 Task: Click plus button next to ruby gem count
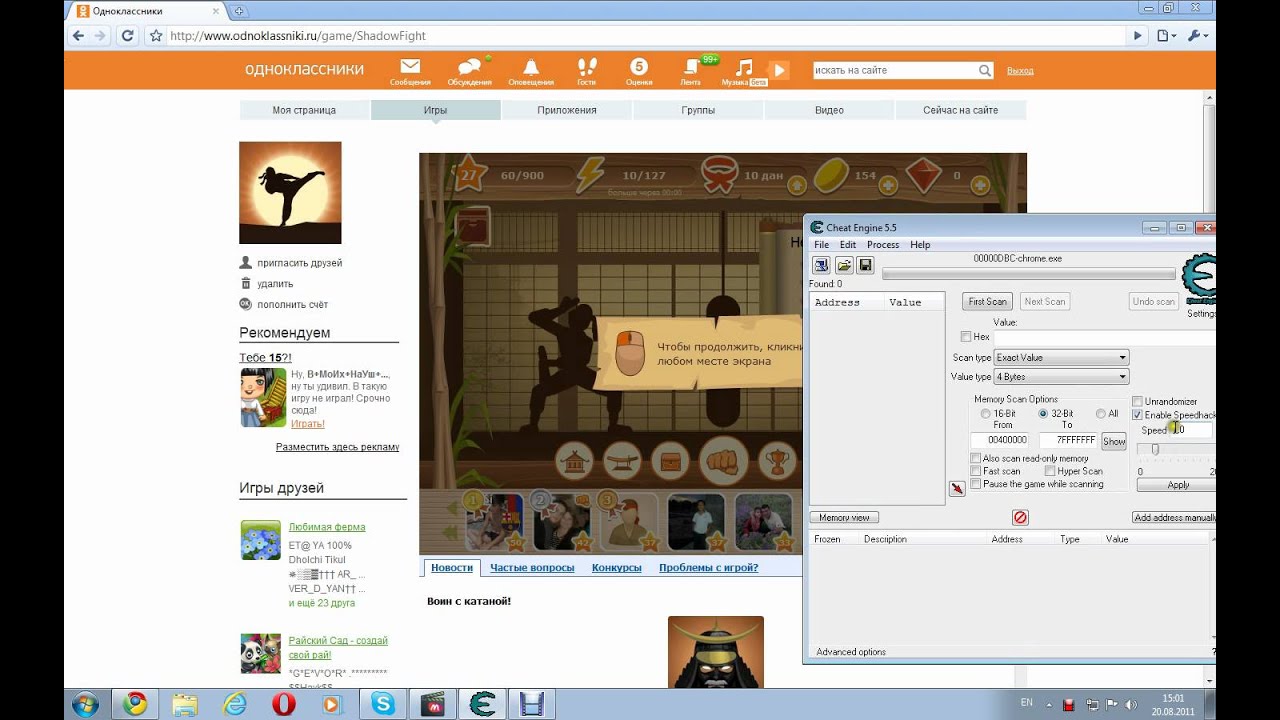pyautogui.click(x=982, y=185)
